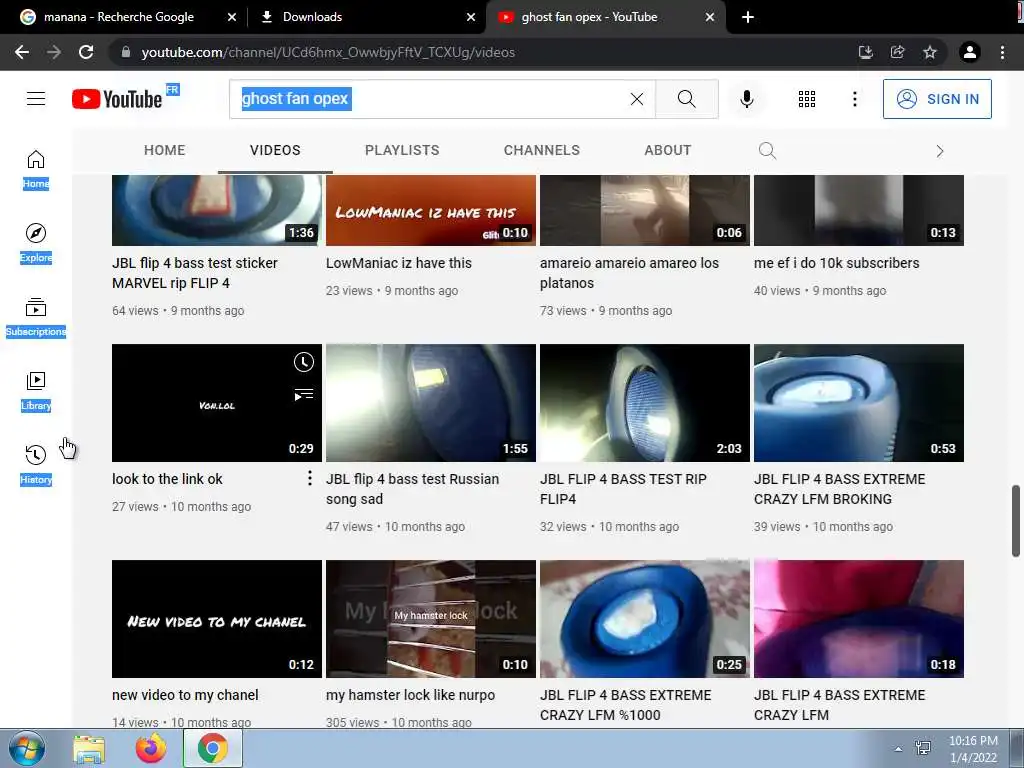Screen dimensions: 1024x768
Task: View site info lock icon
Action: tap(126, 52)
